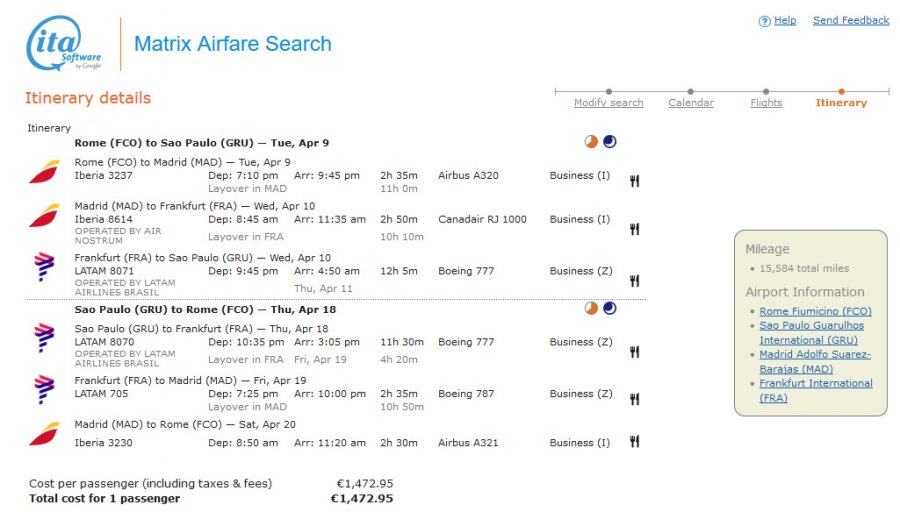
Task: Click the meal icon for Iberia 3237
Action: click(x=634, y=181)
